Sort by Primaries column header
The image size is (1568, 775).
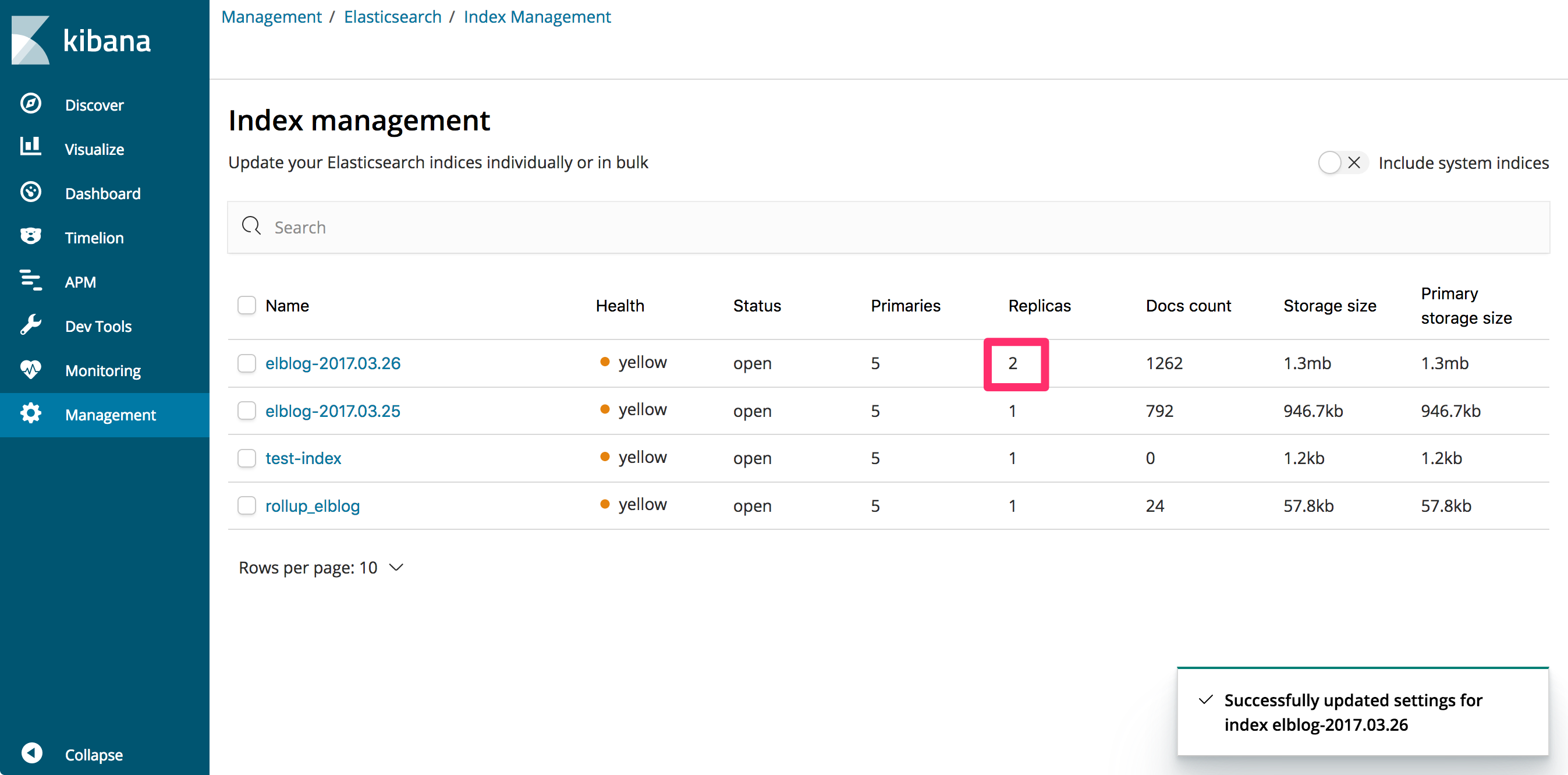coord(905,306)
